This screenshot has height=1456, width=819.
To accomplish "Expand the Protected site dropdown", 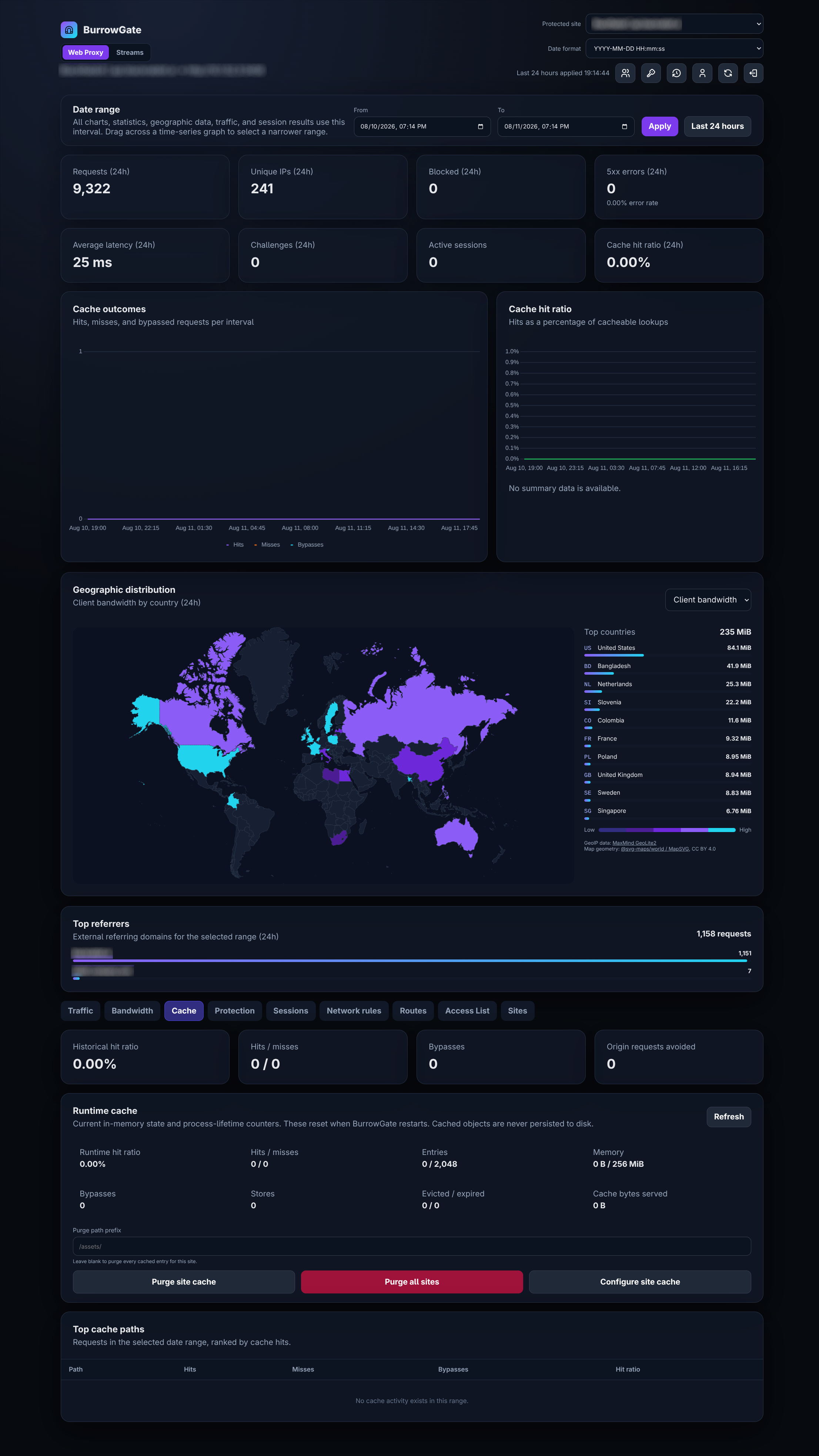I will tap(674, 24).
